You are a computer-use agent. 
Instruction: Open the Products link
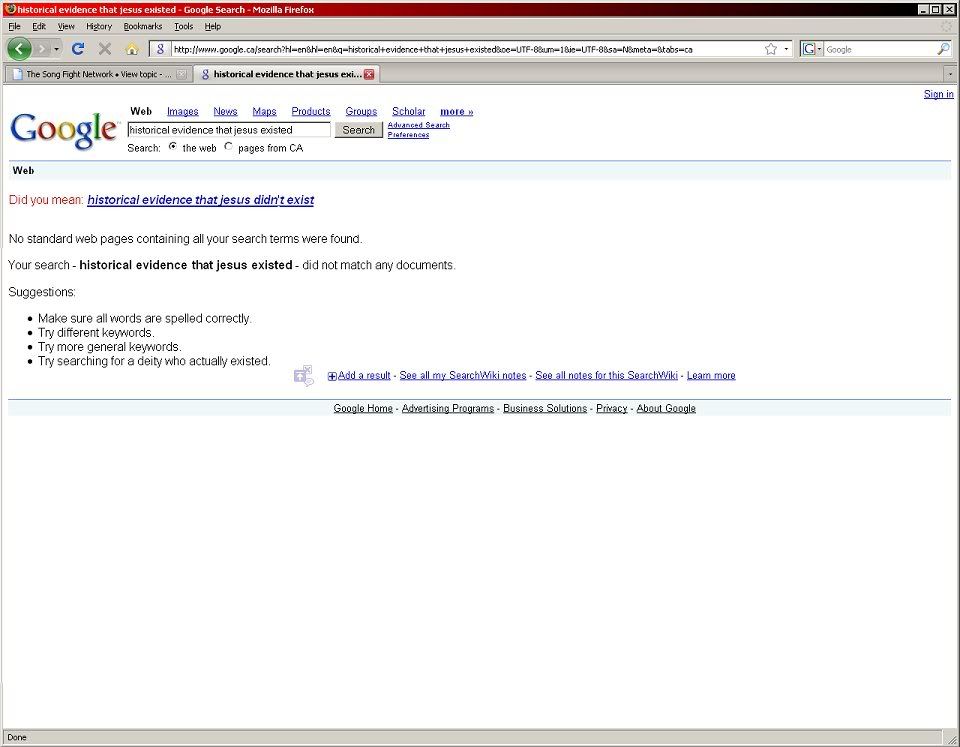pos(310,111)
